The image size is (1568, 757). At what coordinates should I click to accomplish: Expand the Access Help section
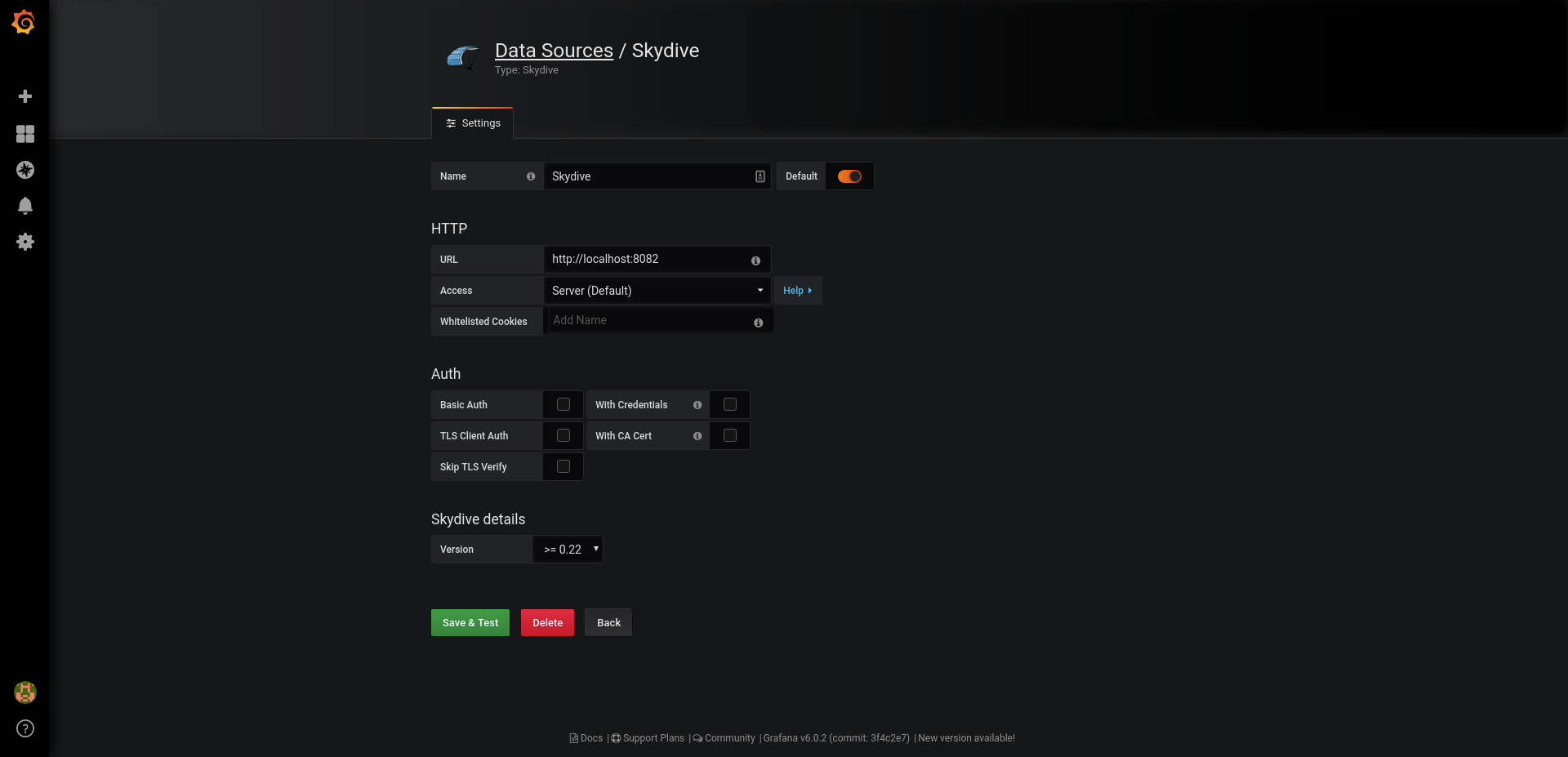pyautogui.click(x=798, y=291)
